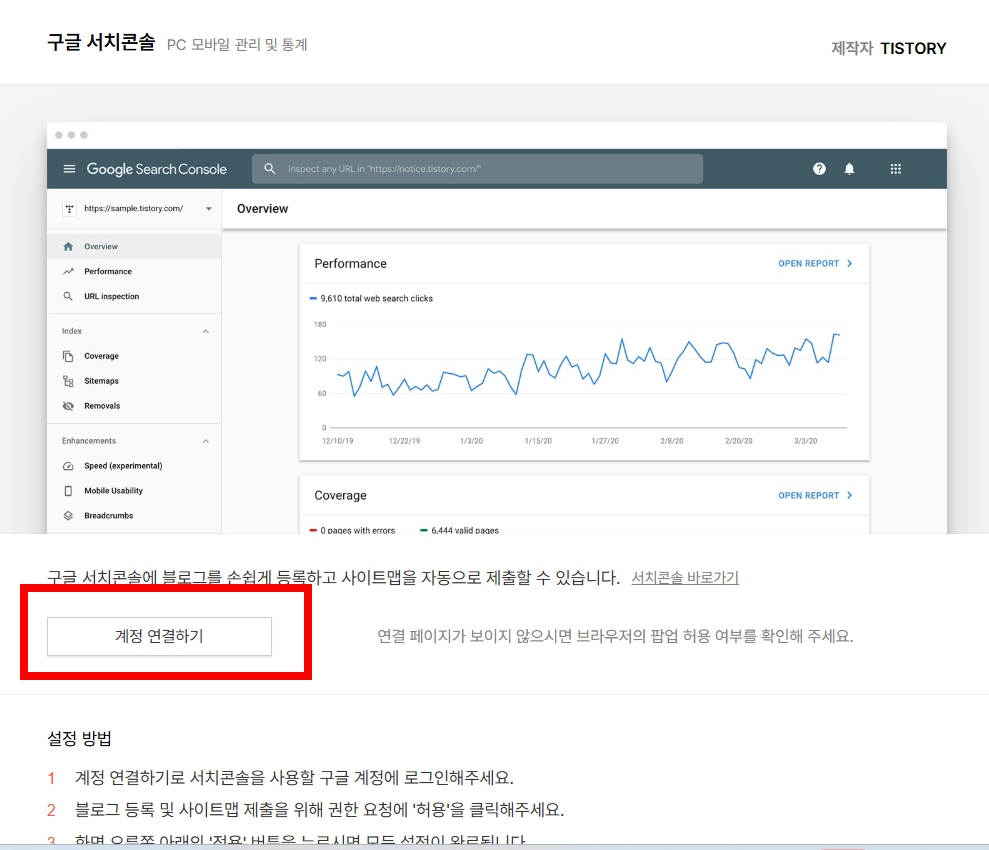Click the Performance trend-line icon
Image resolution: width=989 pixels, height=850 pixels.
pyautogui.click(x=68, y=272)
